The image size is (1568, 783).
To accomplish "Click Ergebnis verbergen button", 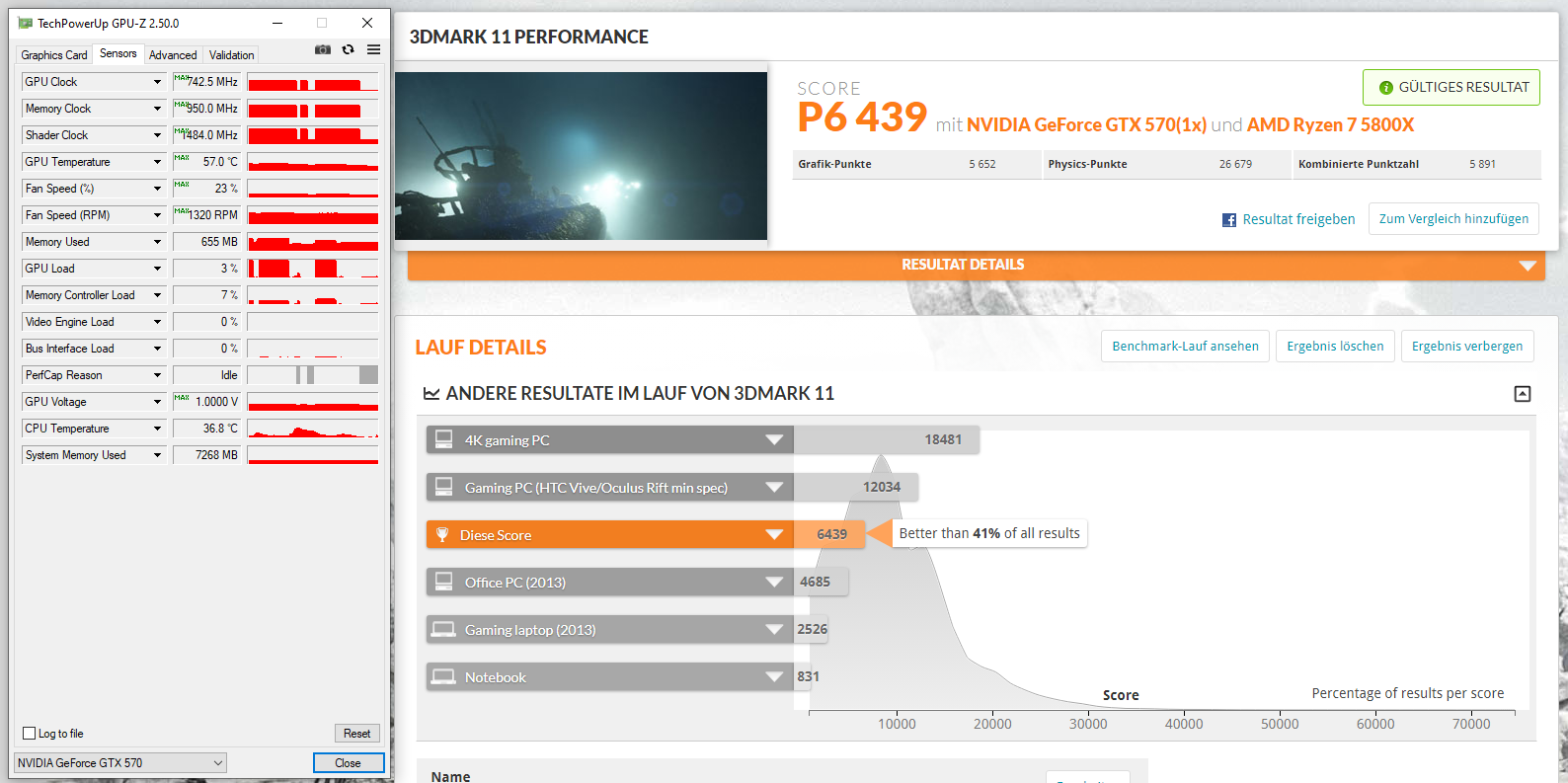I will 1467,347.
